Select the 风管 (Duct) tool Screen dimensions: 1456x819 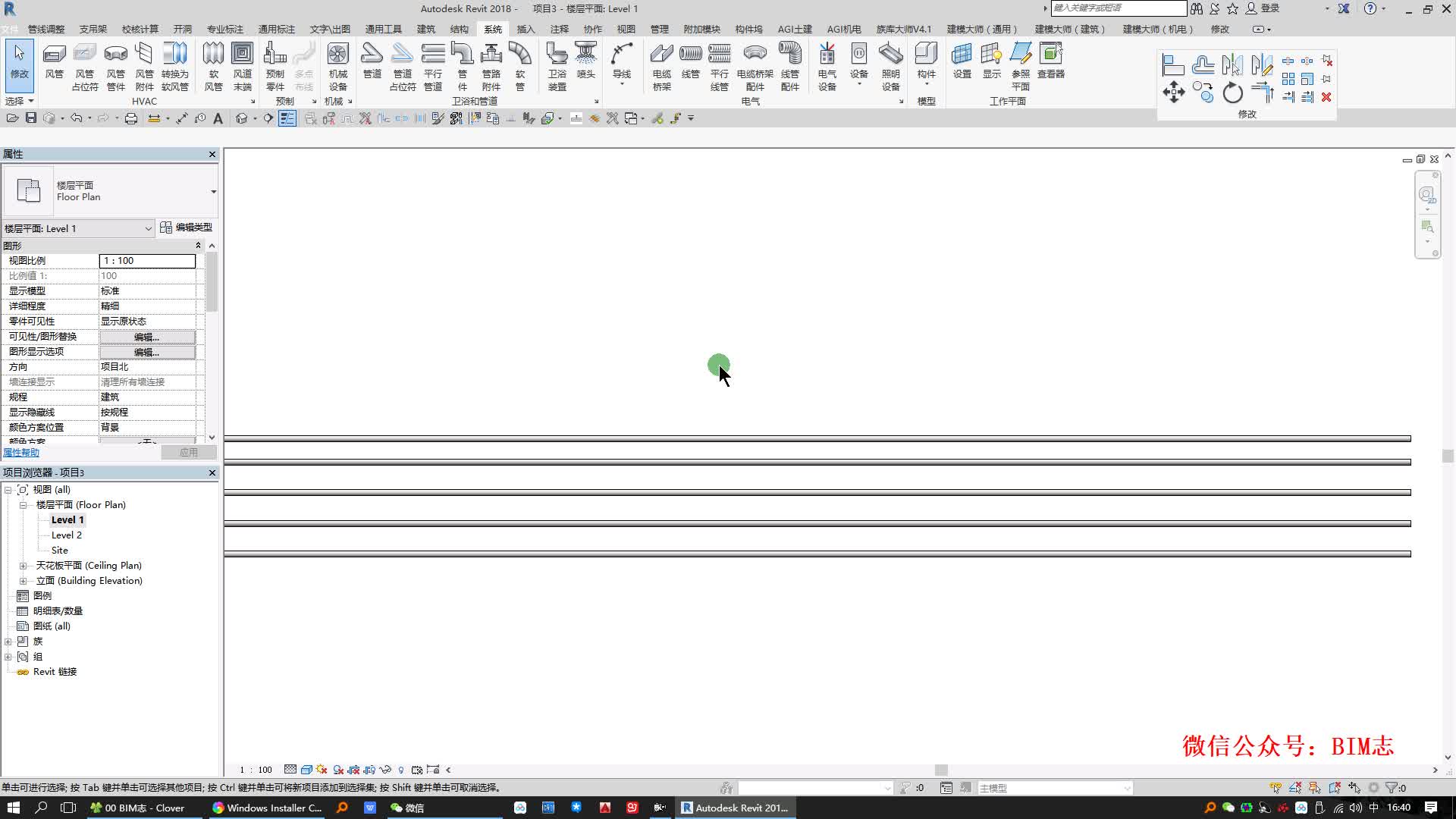tap(54, 61)
